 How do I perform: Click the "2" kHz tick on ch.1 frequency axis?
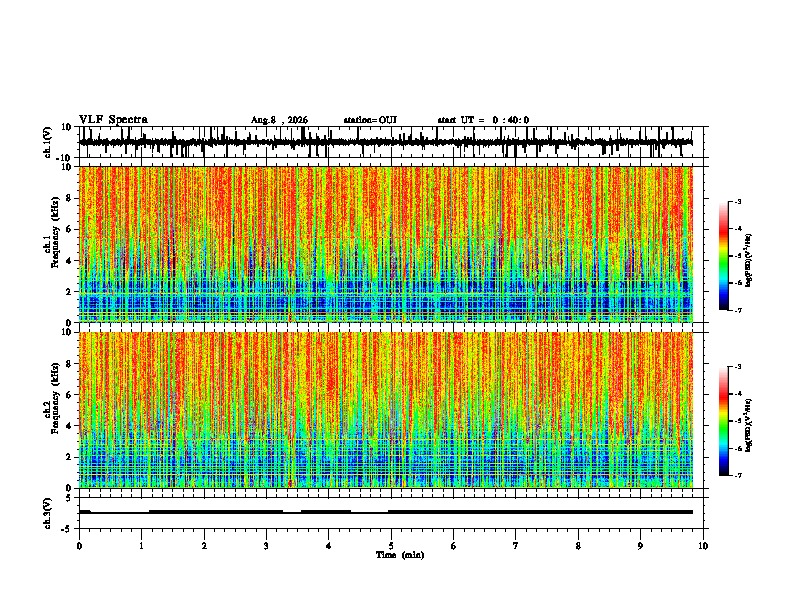(68, 292)
